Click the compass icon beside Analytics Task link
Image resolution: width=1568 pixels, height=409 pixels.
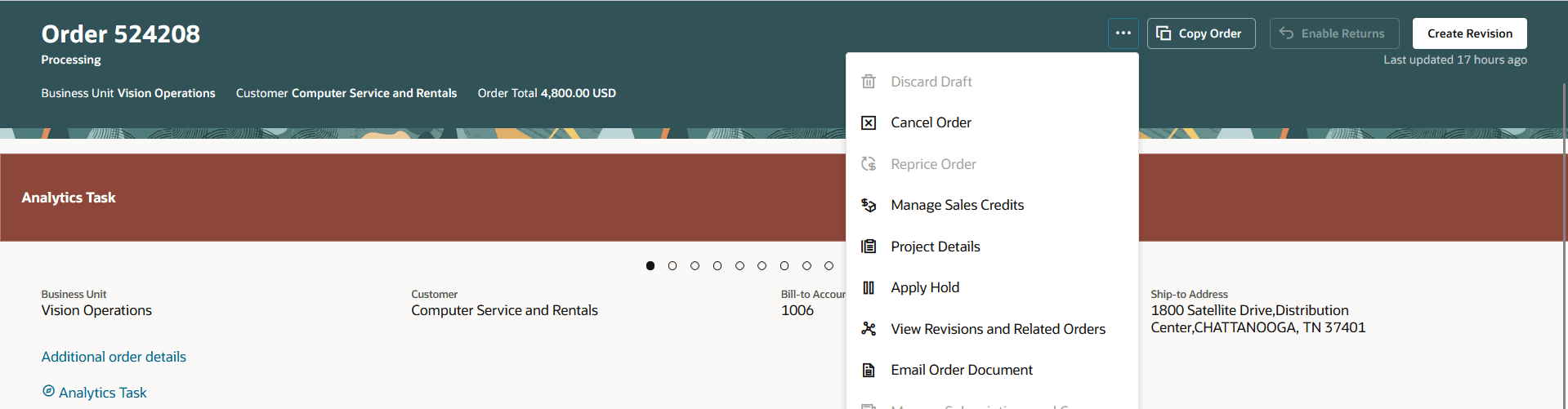(48, 391)
